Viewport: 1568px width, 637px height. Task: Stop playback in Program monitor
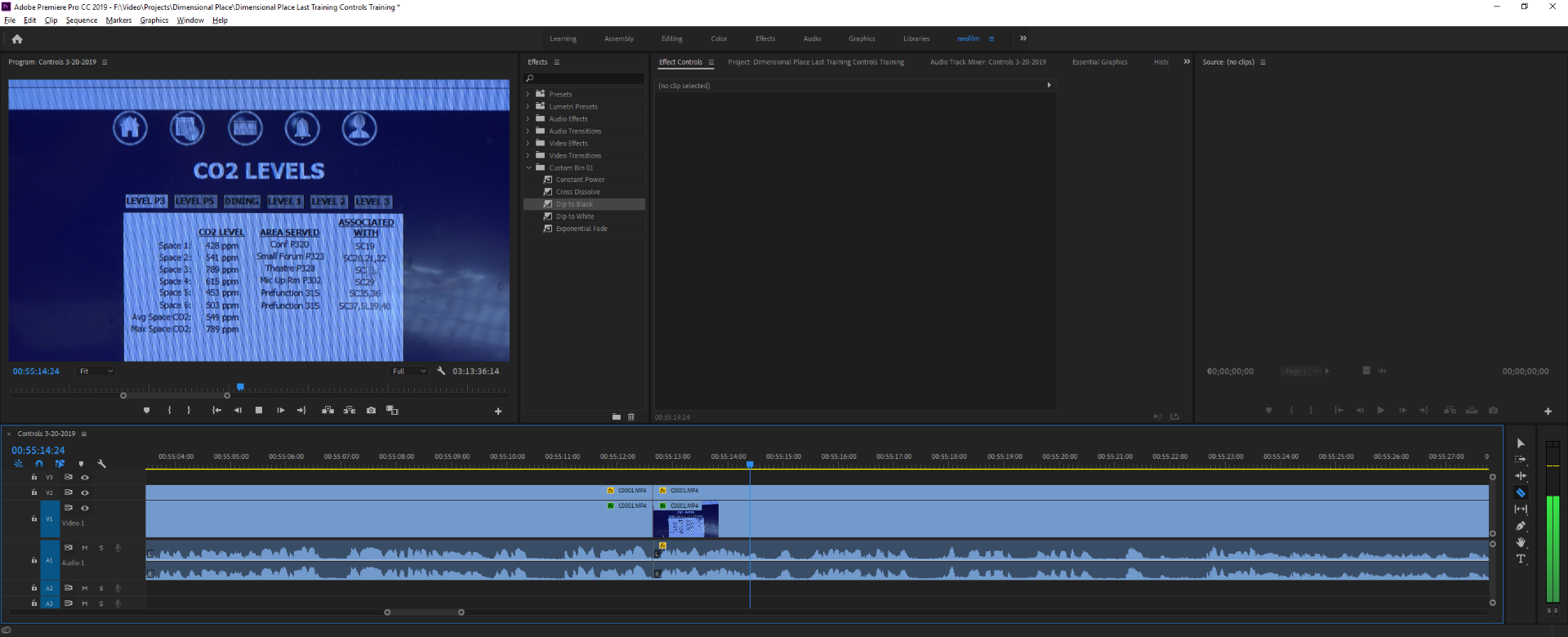[259, 411]
